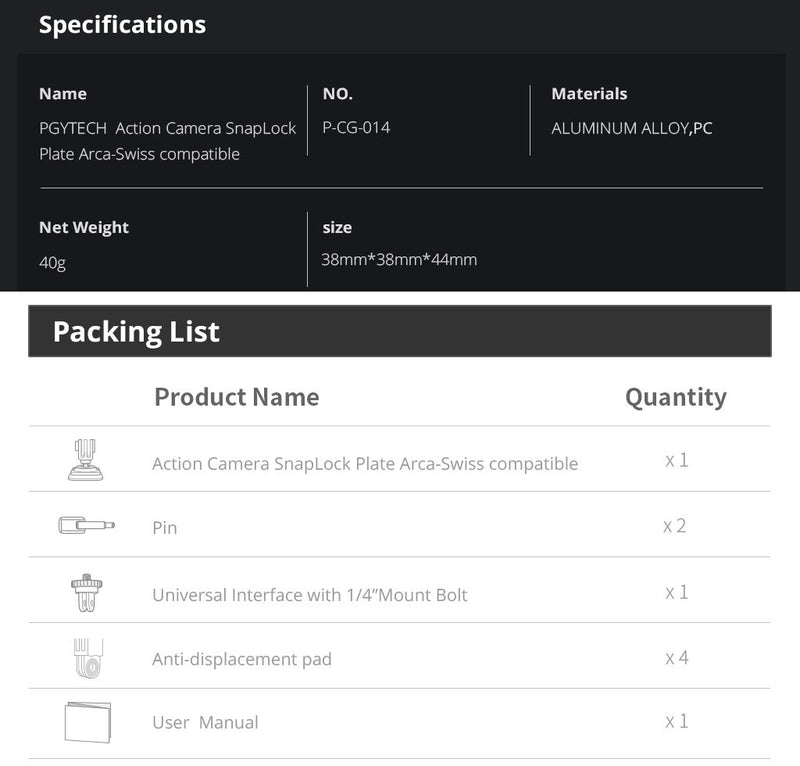The width and height of the screenshot is (800, 766).
Task: Click quantity x 1 for Universal Interface
Action: coord(677,593)
